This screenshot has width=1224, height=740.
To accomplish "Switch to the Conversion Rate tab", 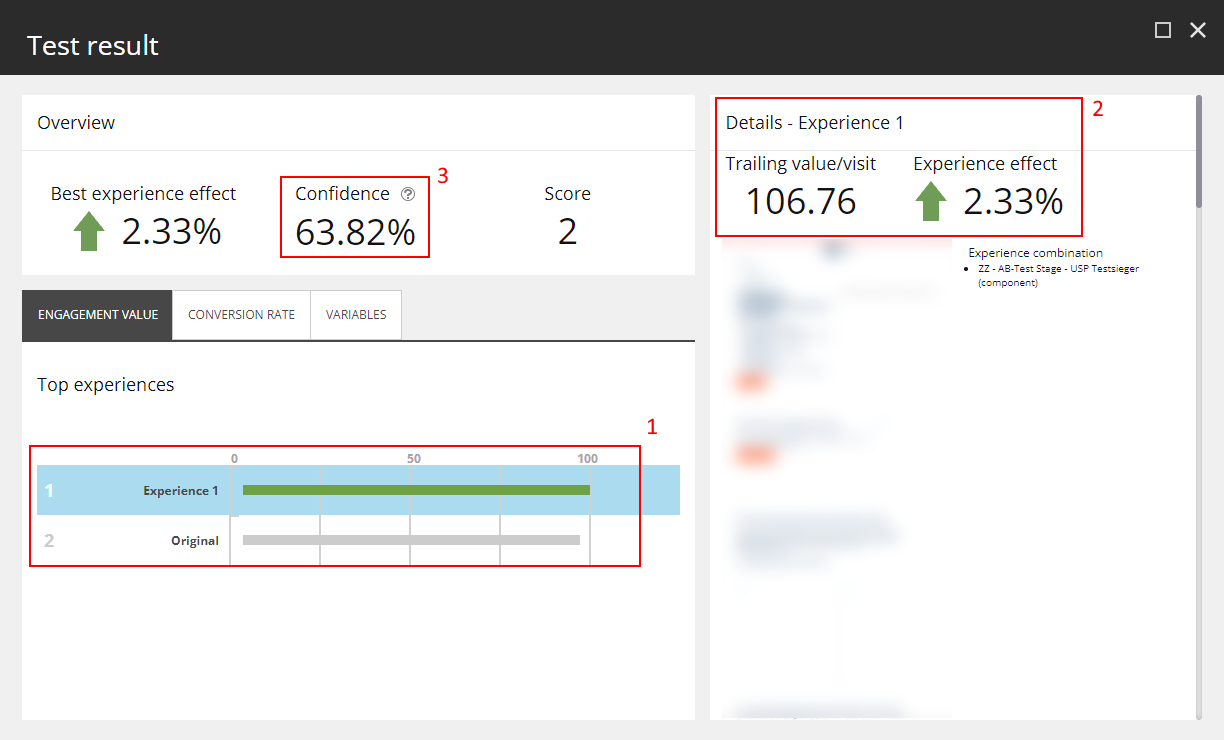I will pos(240,314).
